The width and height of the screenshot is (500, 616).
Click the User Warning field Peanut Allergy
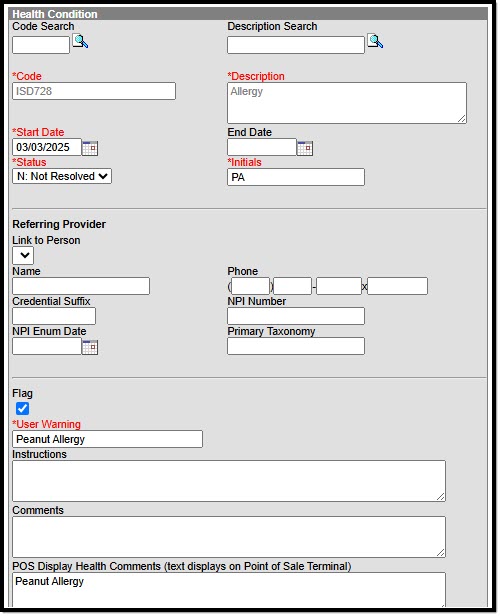[108, 439]
